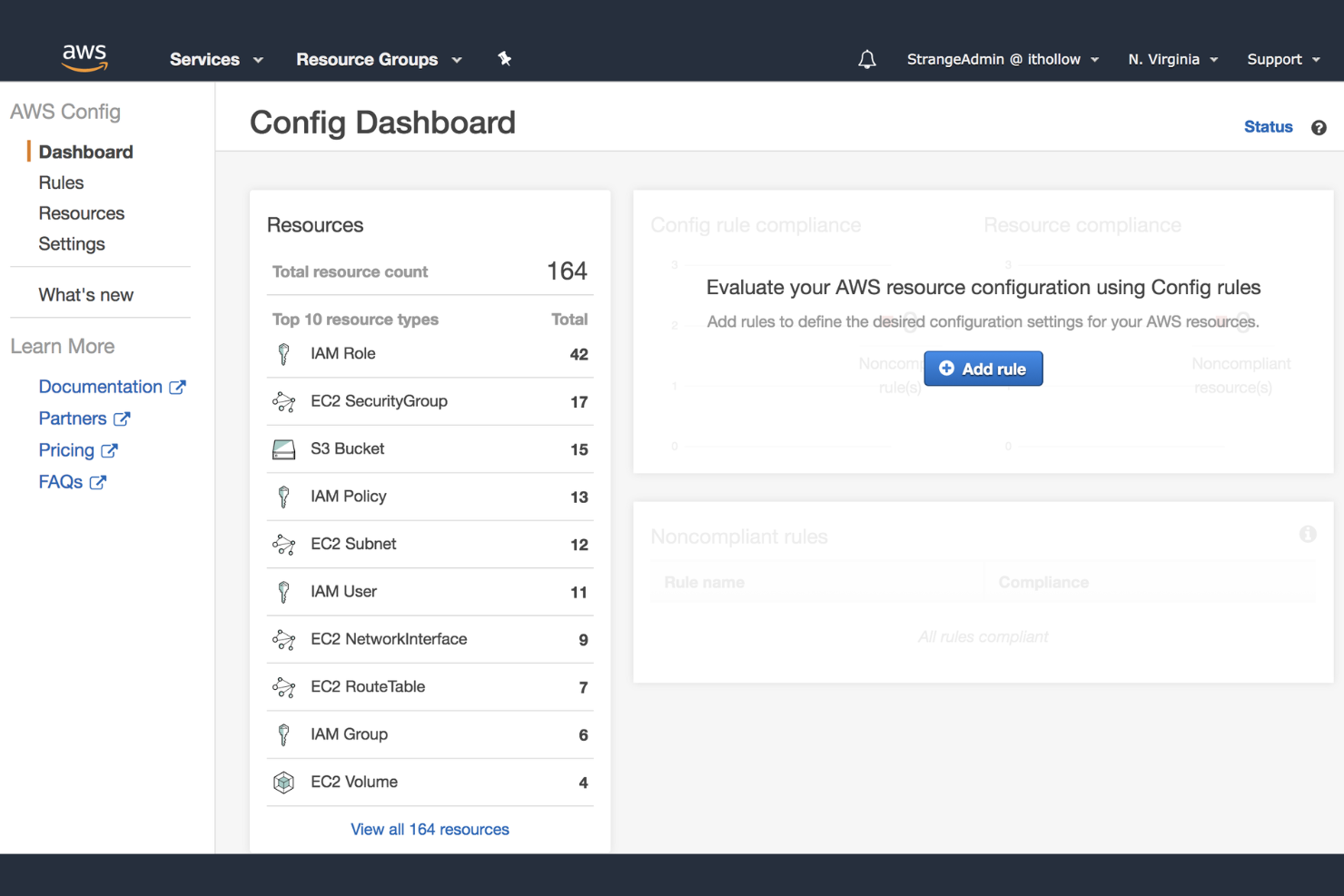The height and width of the screenshot is (896, 1344).
Task: Click the AWS logo to return home
Action: 84,57
